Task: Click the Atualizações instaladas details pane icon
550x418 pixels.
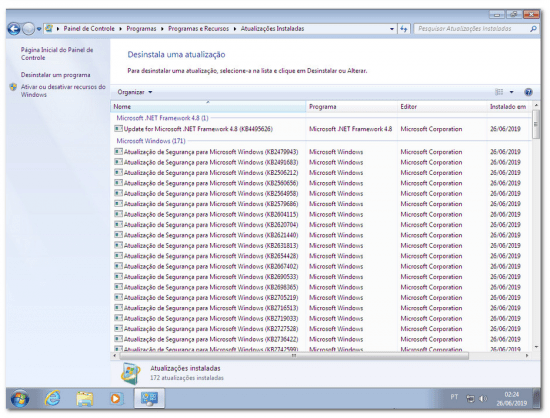Action: point(130,373)
